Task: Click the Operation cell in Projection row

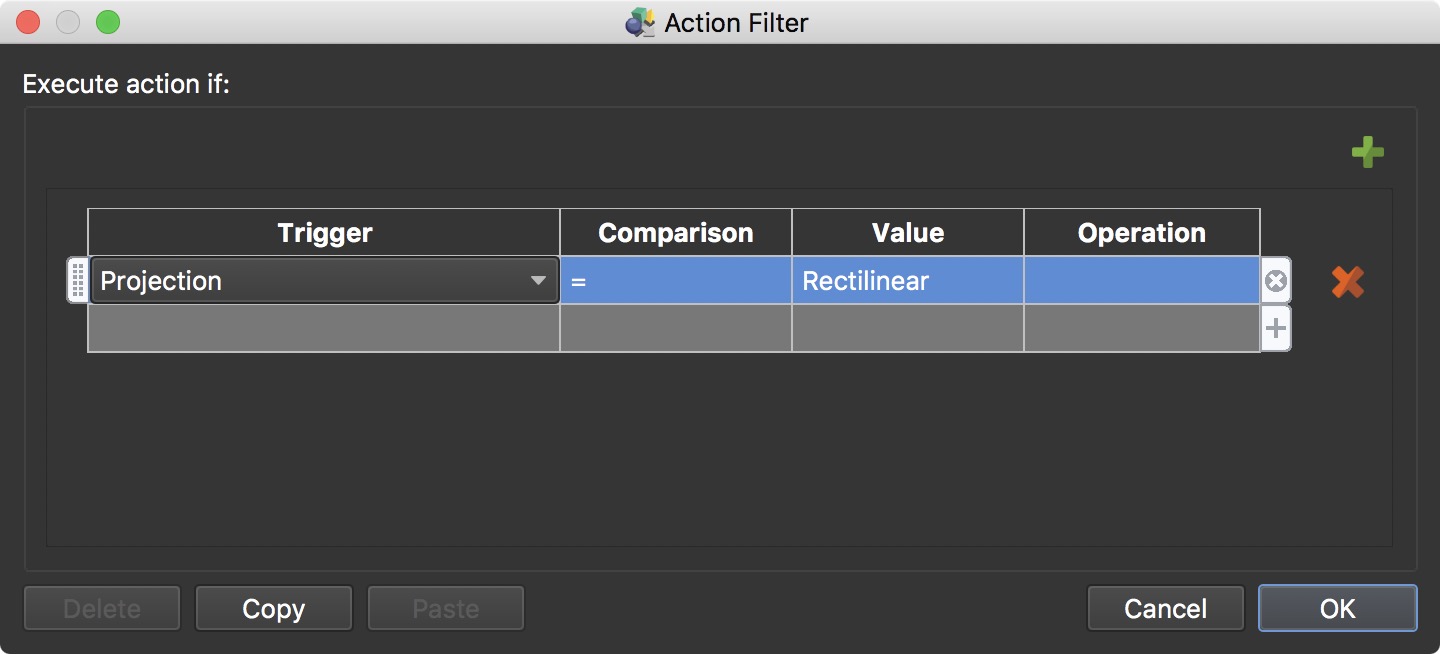Action: coord(1141,281)
